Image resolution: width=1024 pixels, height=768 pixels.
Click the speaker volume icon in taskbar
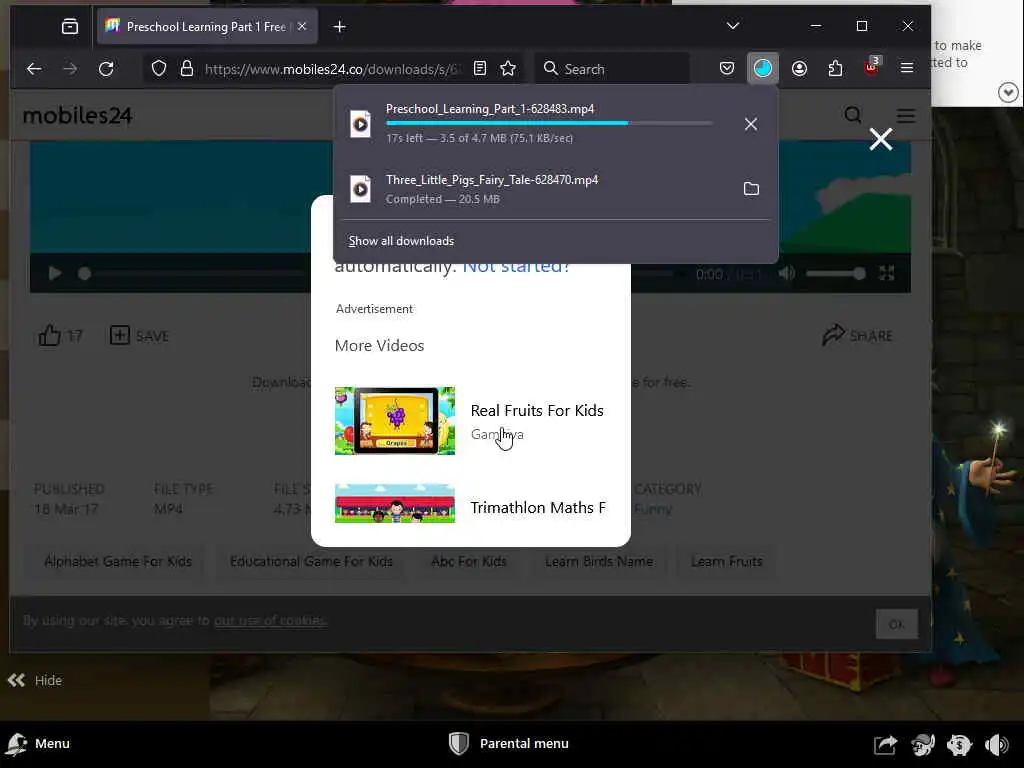coord(997,744)
